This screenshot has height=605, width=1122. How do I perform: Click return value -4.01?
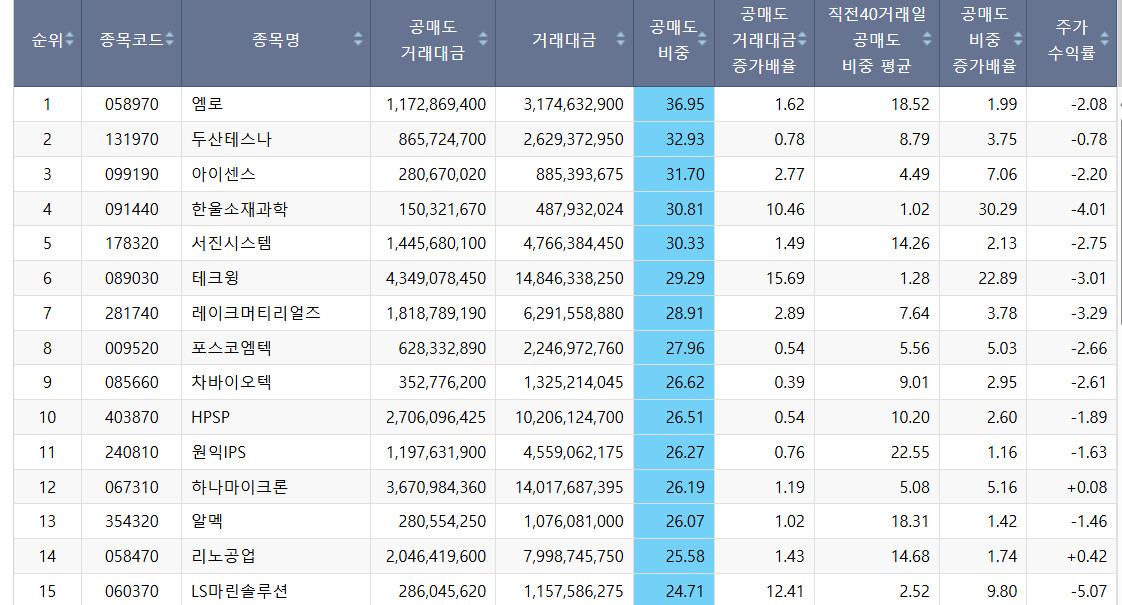[1089, 209]
